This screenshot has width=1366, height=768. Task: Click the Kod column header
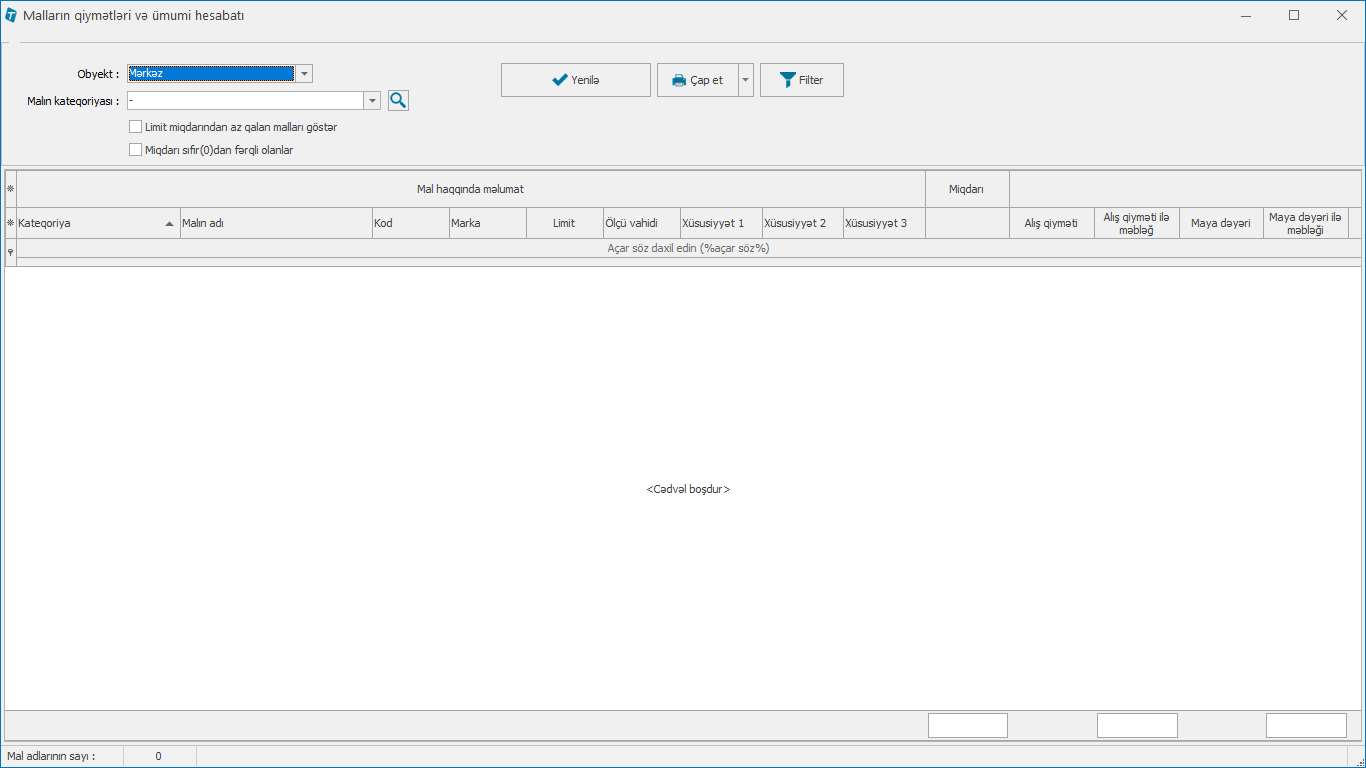tap(410, 223)
